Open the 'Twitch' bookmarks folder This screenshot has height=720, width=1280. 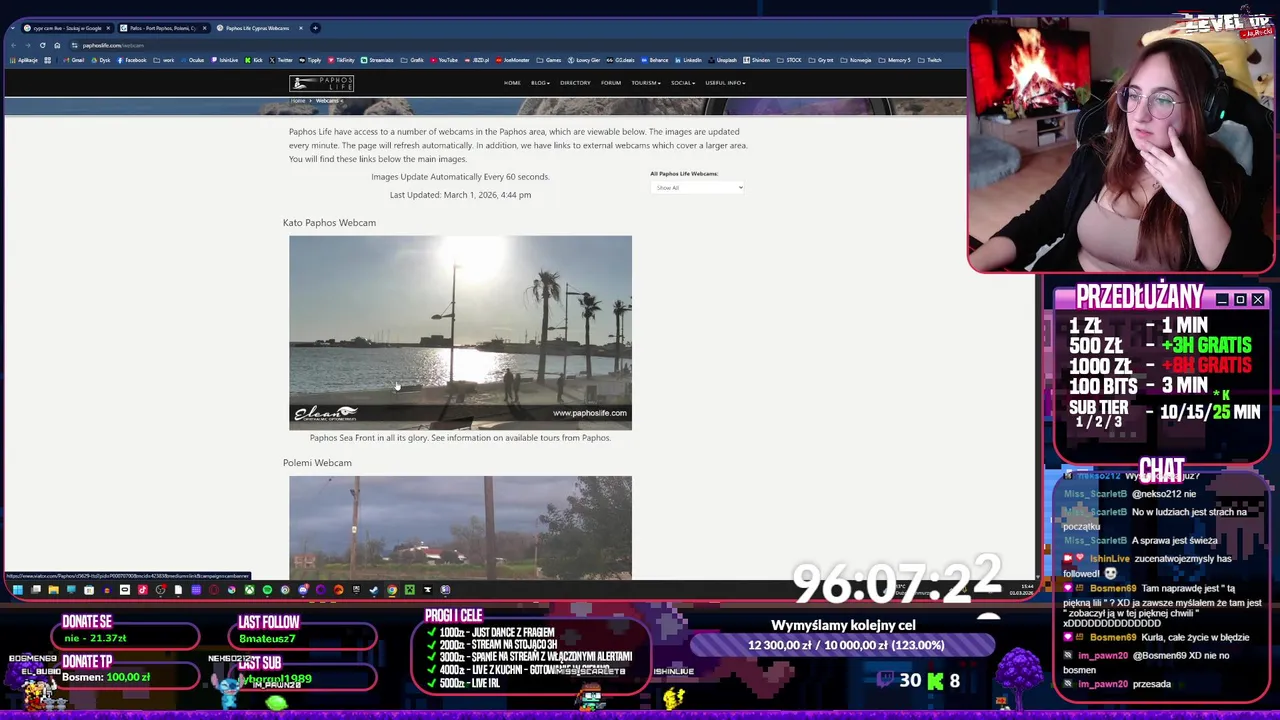point(929,60)
